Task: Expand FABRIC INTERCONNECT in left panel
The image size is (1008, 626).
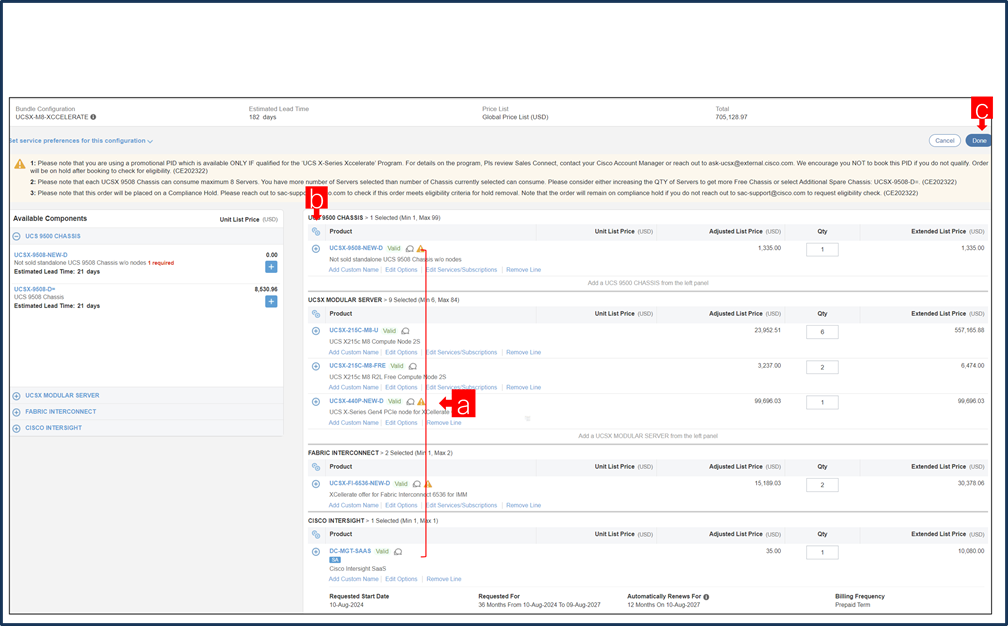Action: (x=17, y=412)
